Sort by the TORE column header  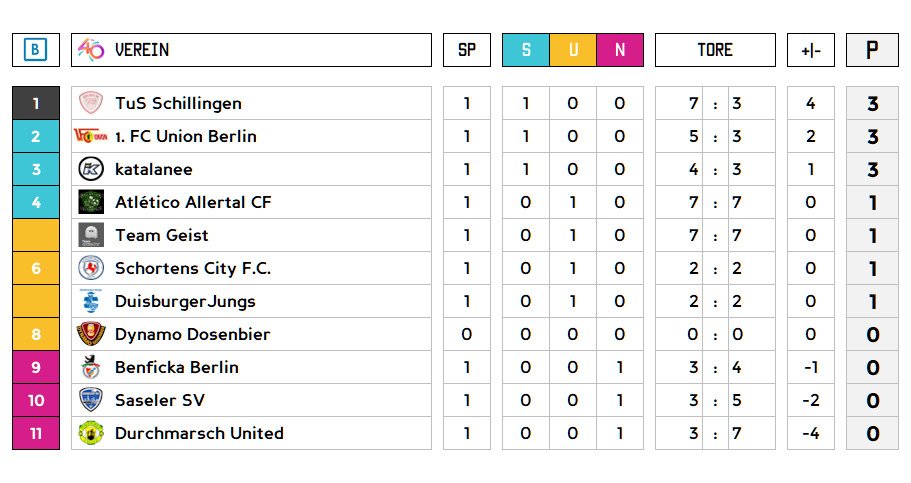[715, 50]
